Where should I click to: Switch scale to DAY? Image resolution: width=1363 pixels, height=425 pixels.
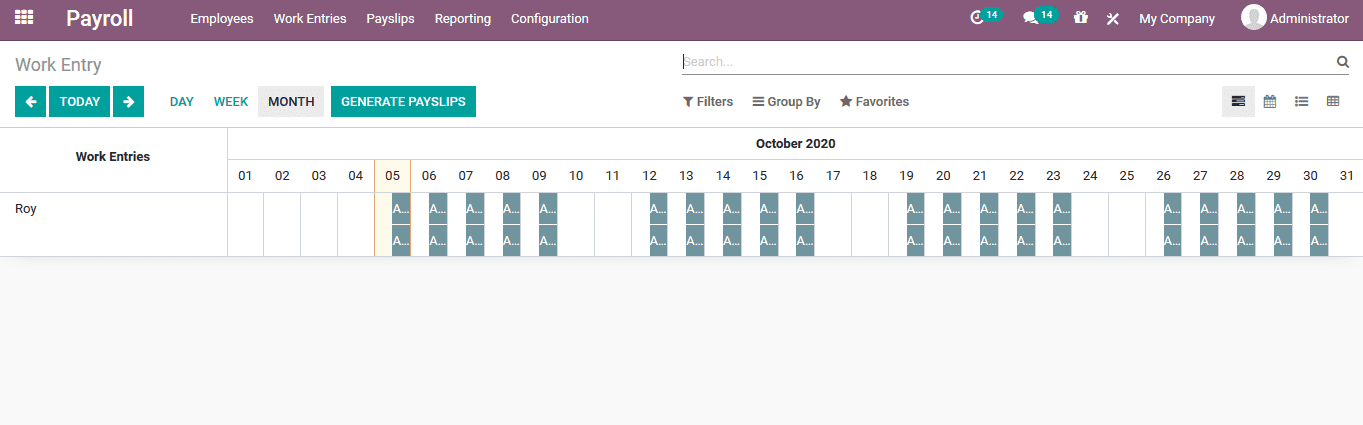coord(182,102)
